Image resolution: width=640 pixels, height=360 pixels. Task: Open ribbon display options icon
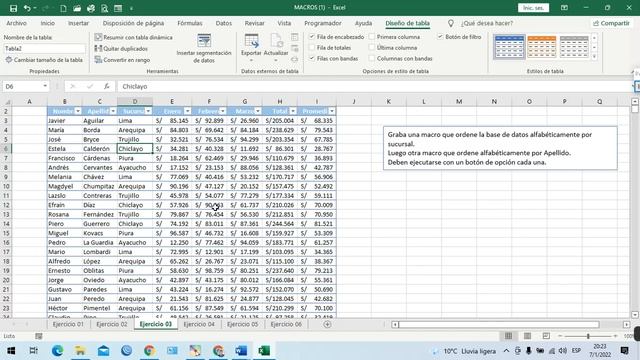click(x=564, y=8)
